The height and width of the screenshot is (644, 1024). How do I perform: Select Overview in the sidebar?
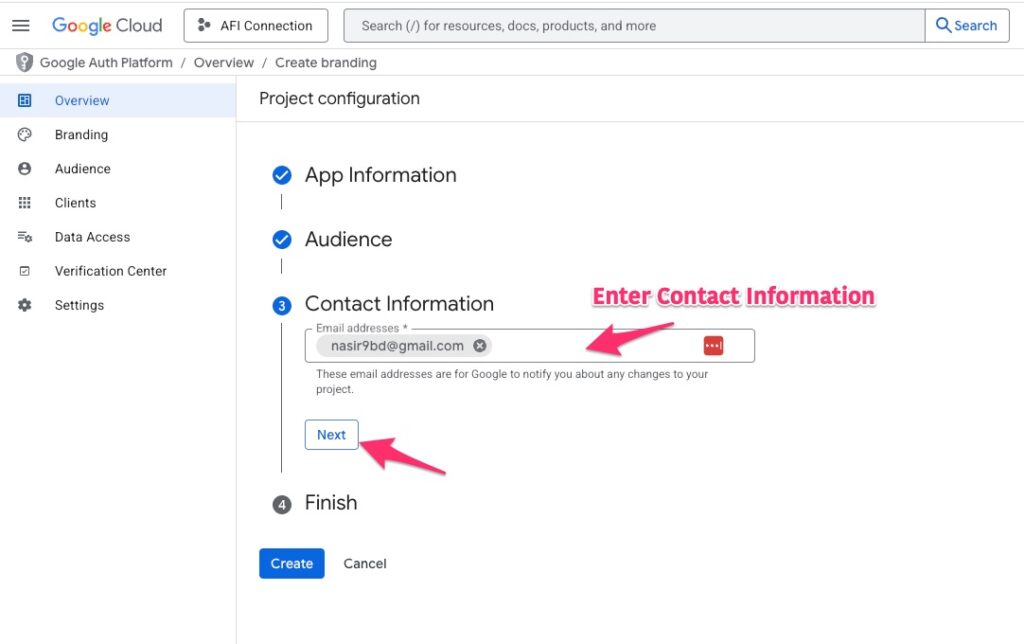(82, 101)
